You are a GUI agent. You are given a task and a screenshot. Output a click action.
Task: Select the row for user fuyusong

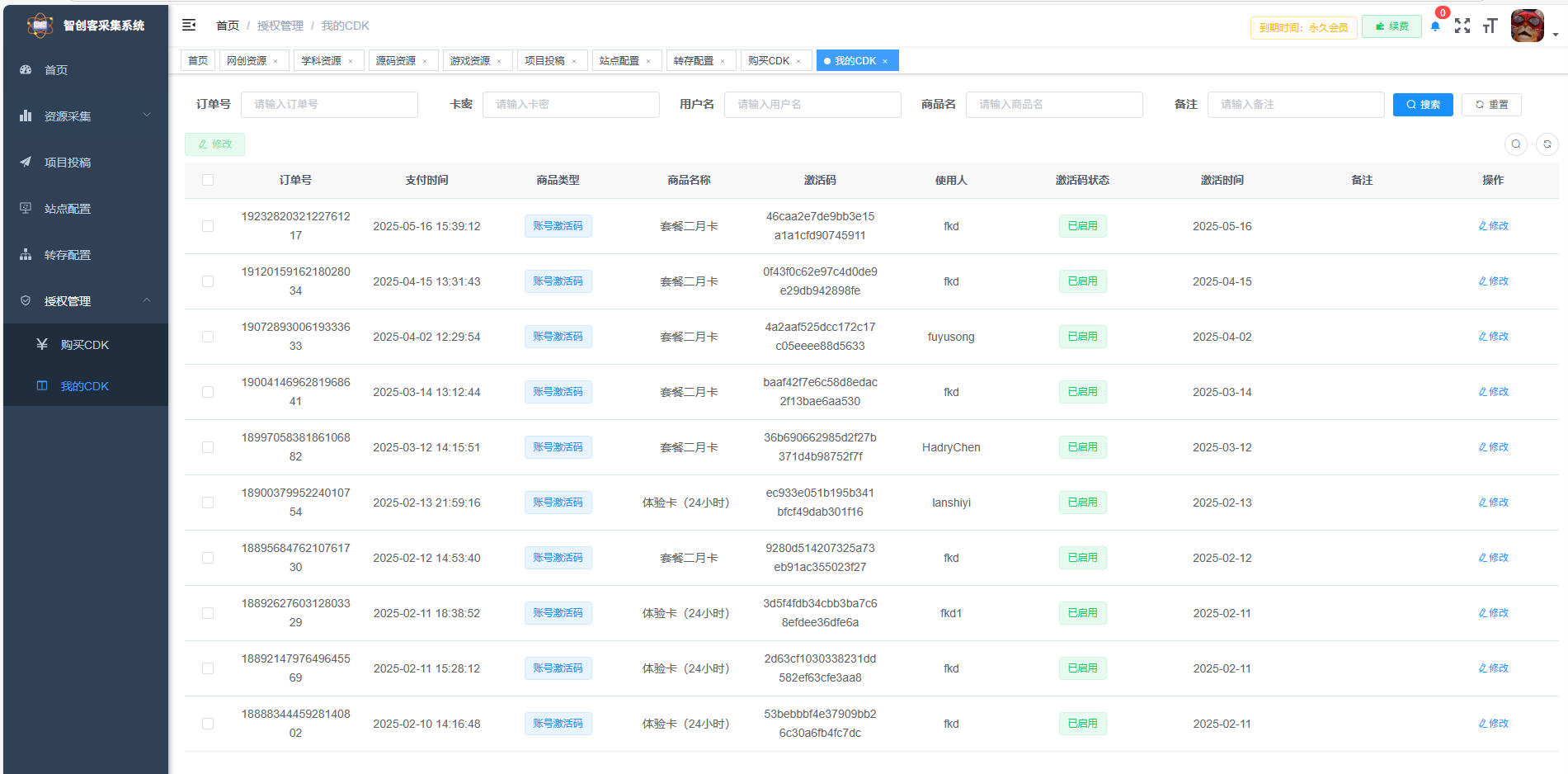[x=208, y=337]
